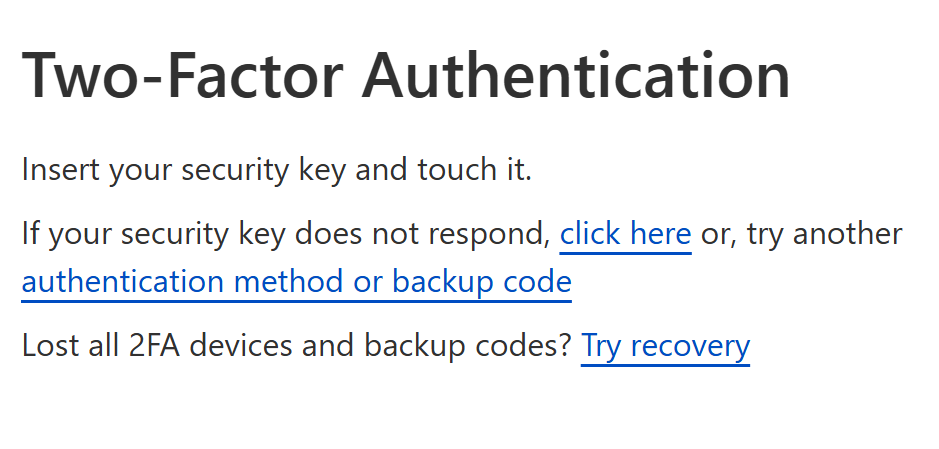Viewport: 939px width, 449px height.
Task: Click the "2FA" text in last paragraph
Action: (x=157, y=346)
